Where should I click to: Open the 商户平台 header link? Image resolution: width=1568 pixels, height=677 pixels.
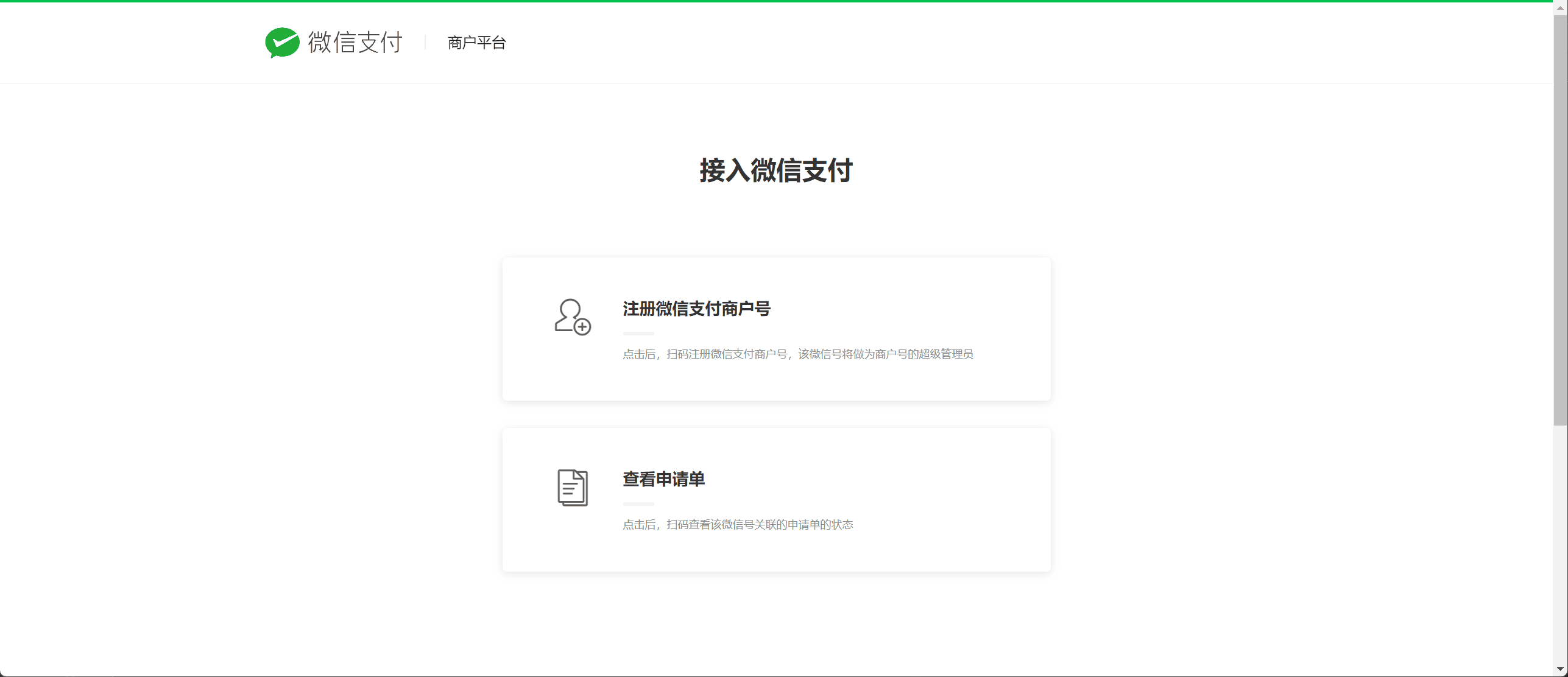point(477,43)
